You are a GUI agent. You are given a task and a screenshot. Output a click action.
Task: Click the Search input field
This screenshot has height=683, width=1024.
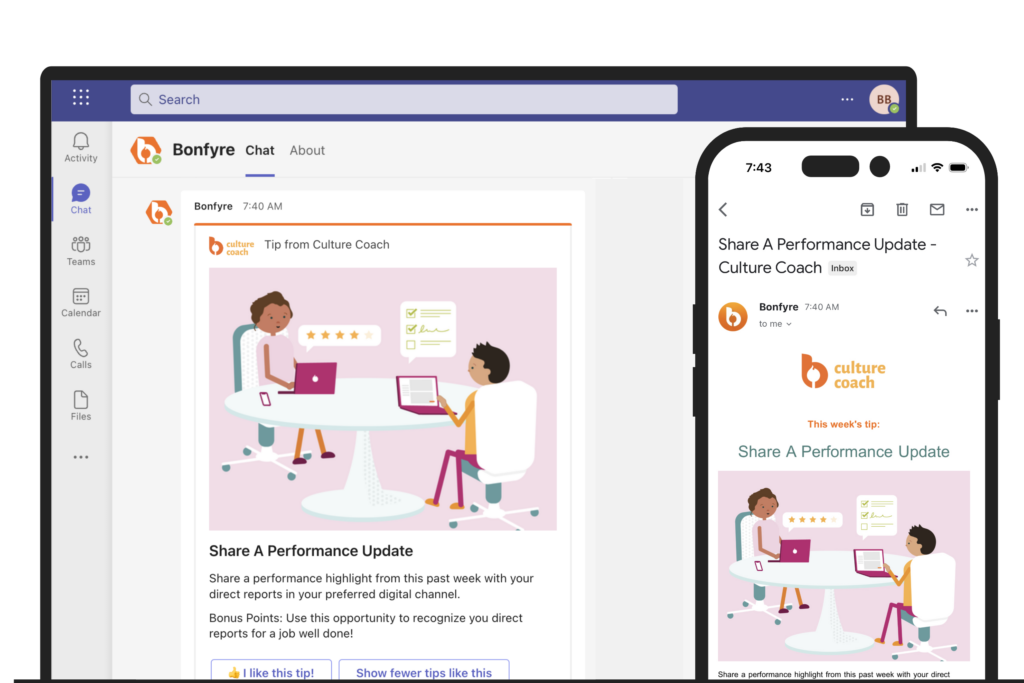coord(404,99)
